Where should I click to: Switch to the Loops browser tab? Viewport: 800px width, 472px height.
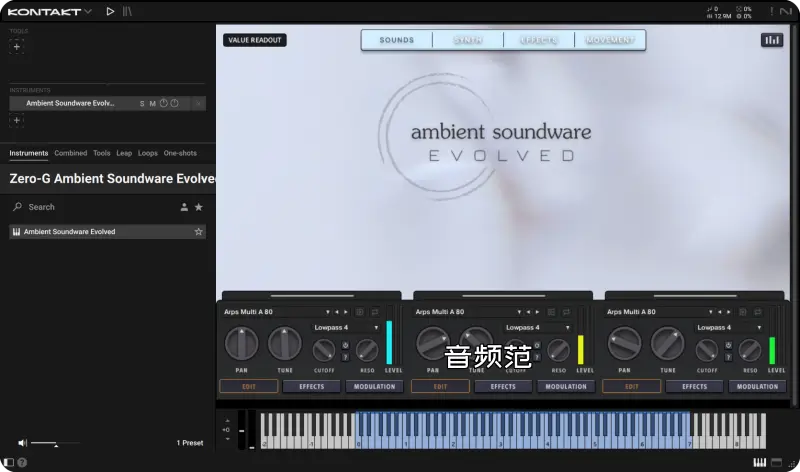click(148, 153)
